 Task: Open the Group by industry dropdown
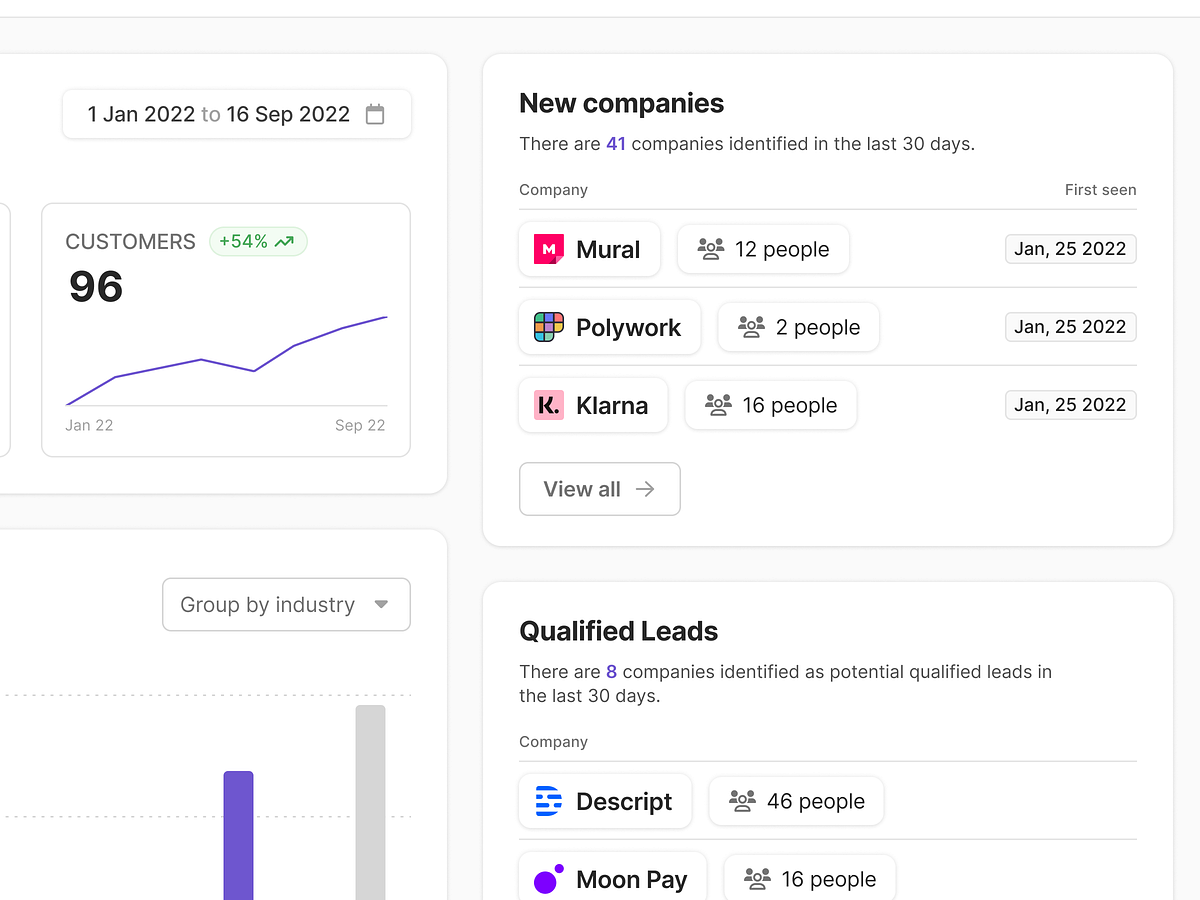pyautogui.click(x=286, y=604)
